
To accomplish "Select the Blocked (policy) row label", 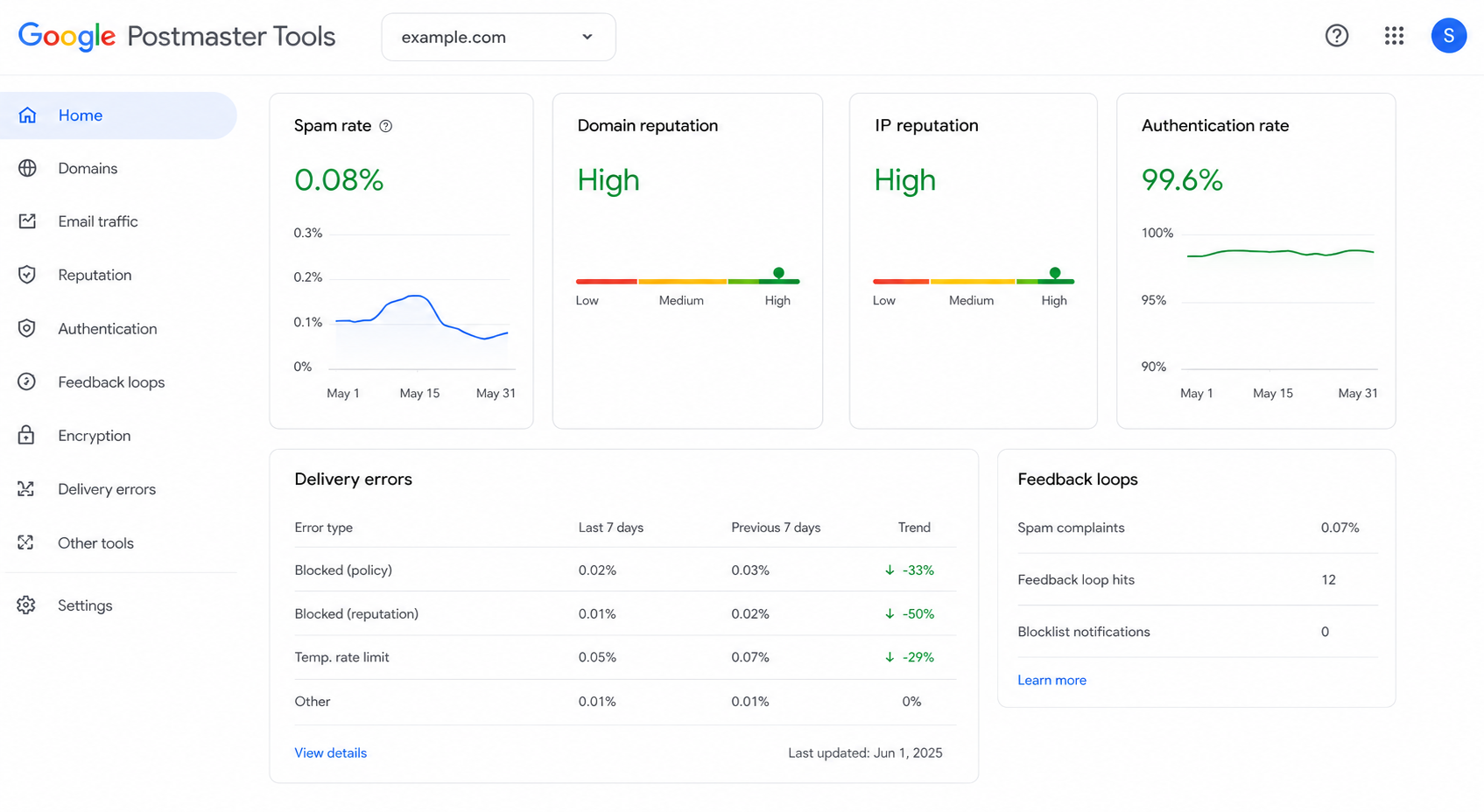I will pyautogui.click(x=343, y=570).
